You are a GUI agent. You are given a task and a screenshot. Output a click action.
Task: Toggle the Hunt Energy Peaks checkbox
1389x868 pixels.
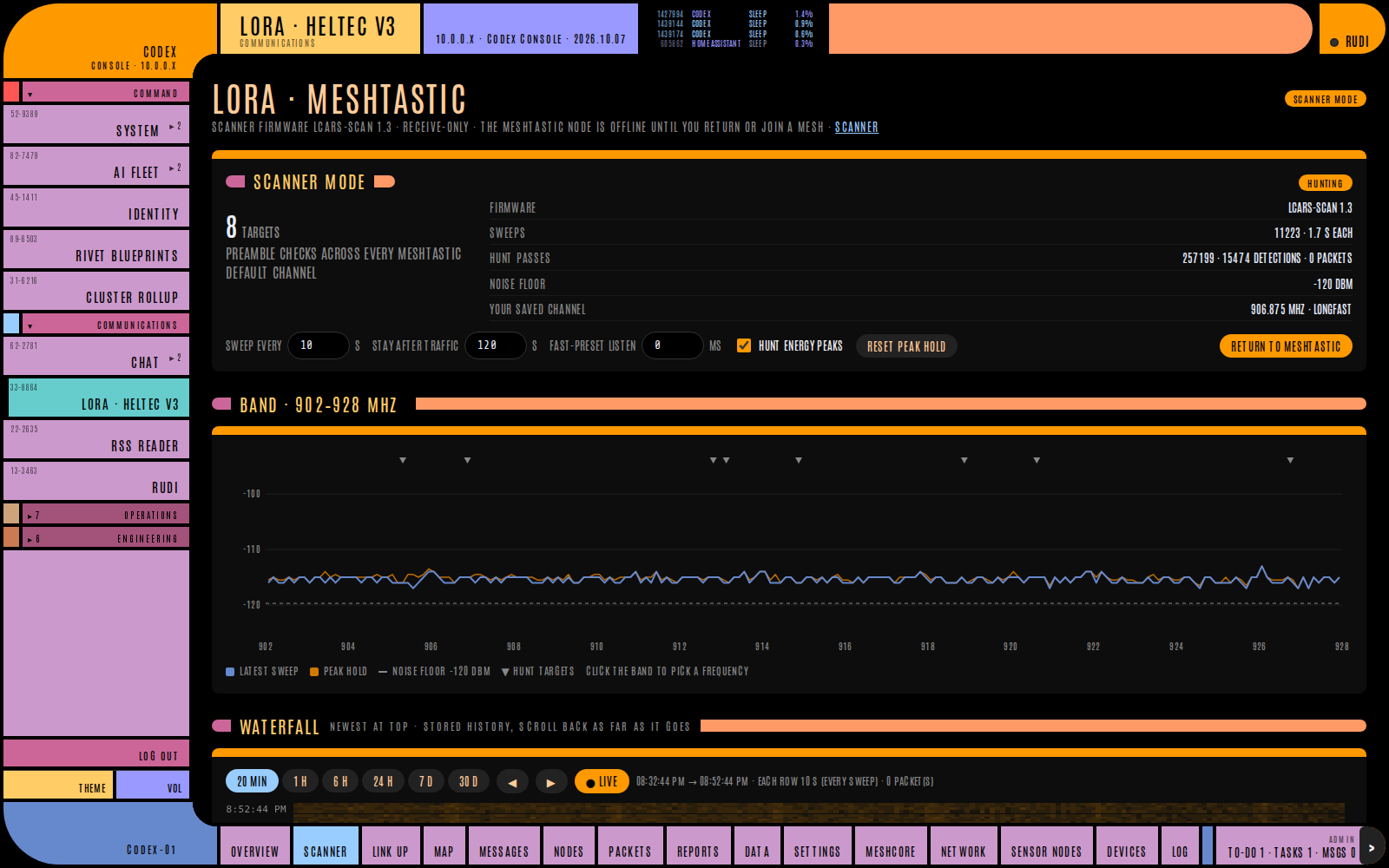point(744,345)
